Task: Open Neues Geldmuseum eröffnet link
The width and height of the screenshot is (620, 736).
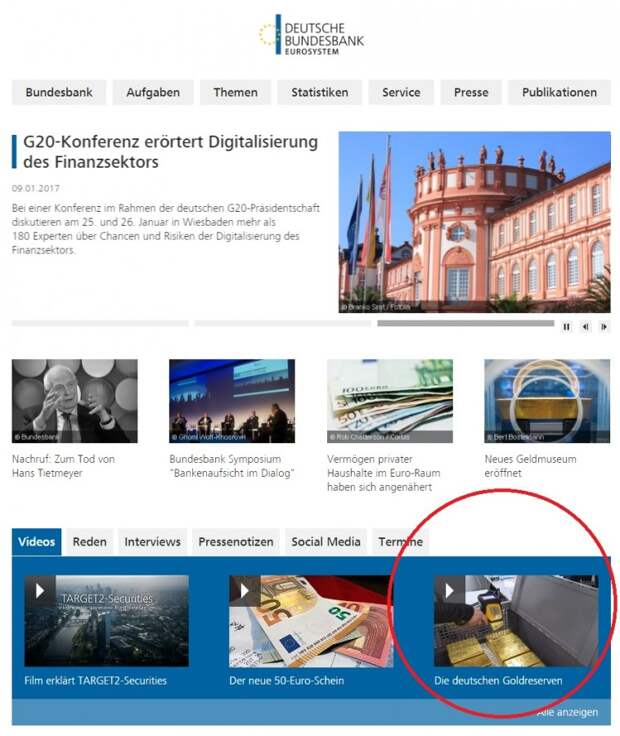Action: 530,466
